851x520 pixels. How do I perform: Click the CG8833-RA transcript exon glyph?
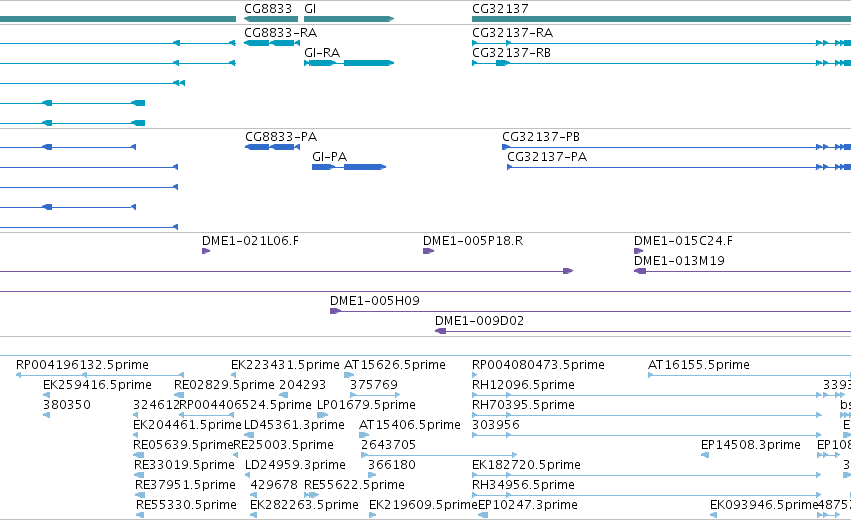click(x=272, y=43)
